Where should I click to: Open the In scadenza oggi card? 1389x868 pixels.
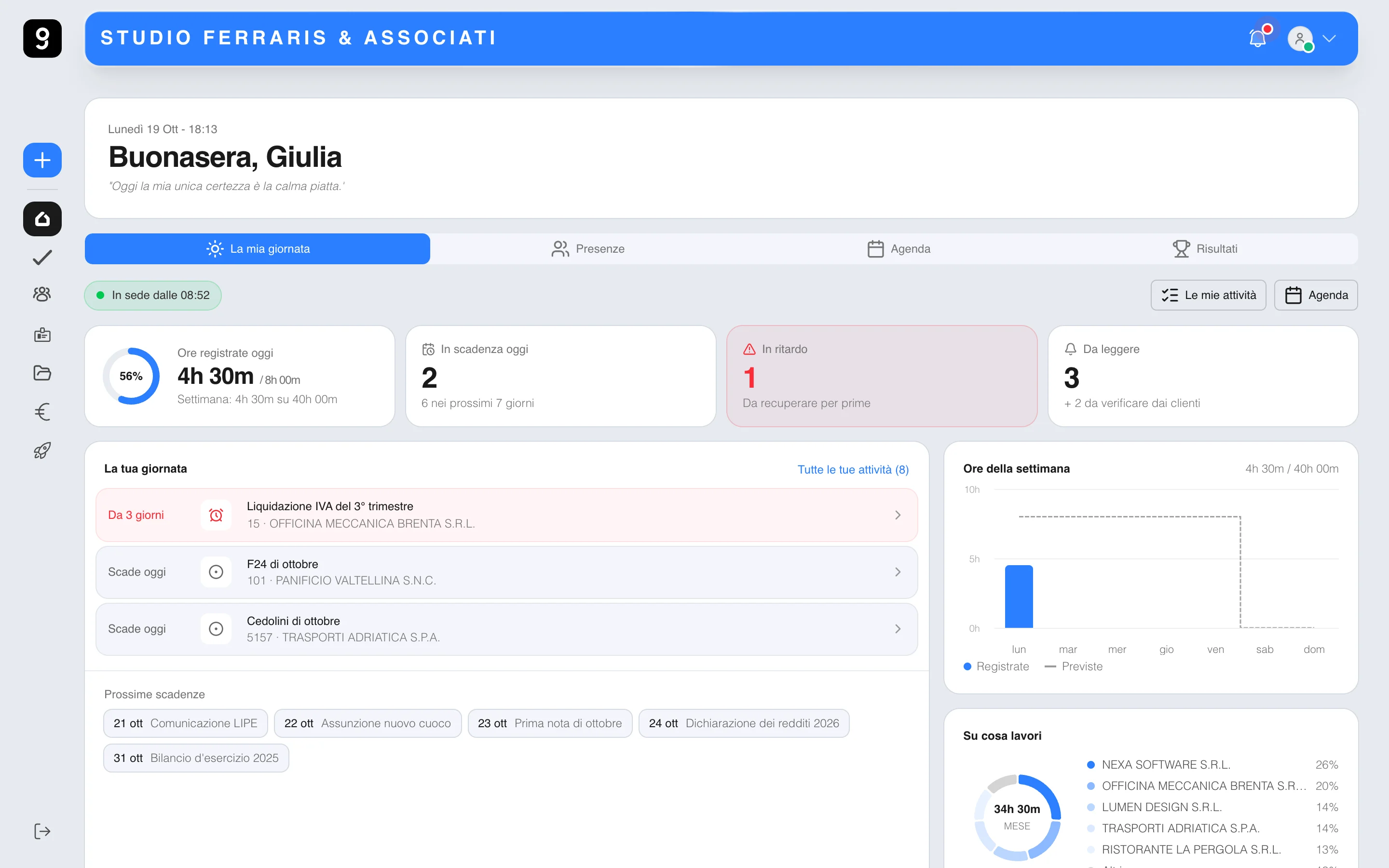pyautogui.click(x=561, y=376)
